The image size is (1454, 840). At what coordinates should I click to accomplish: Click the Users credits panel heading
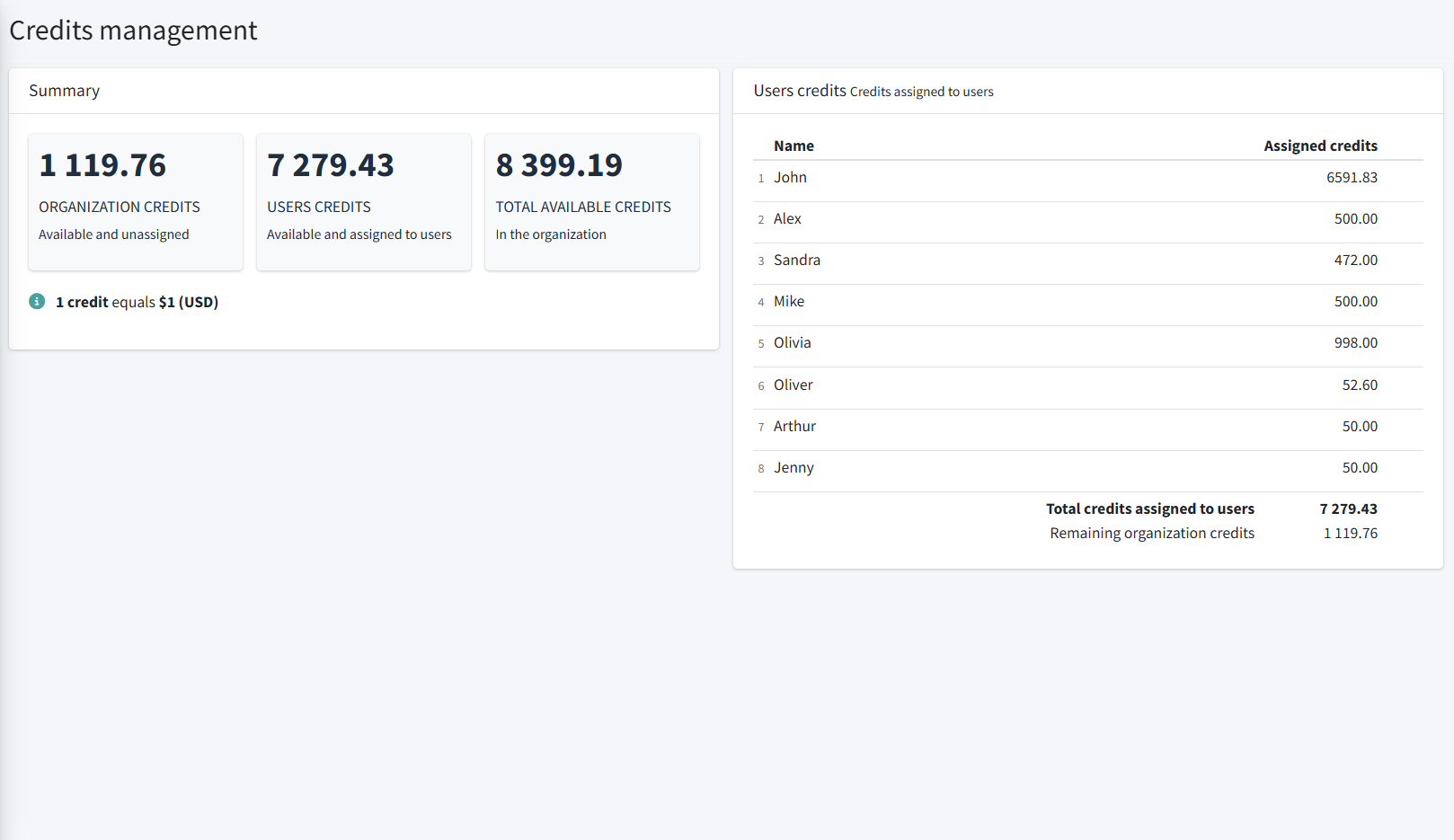click(x=800, y=91)
